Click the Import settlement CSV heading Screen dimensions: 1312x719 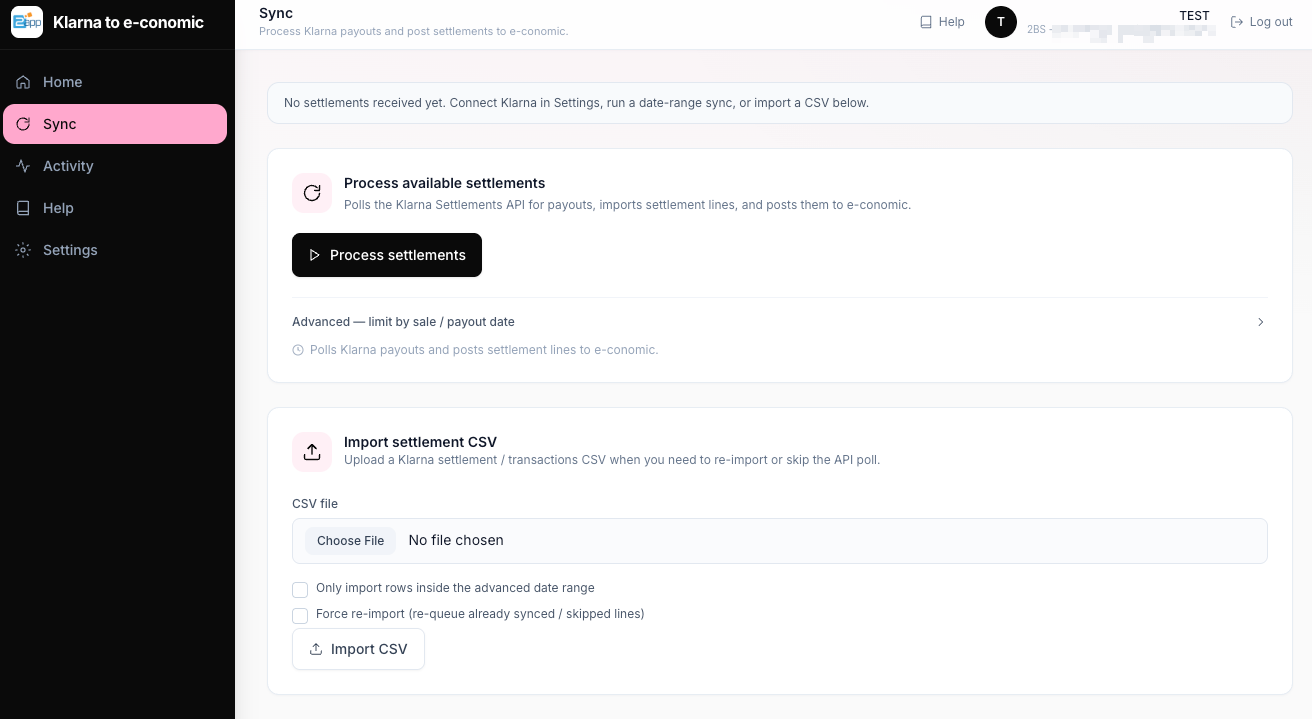420,442
